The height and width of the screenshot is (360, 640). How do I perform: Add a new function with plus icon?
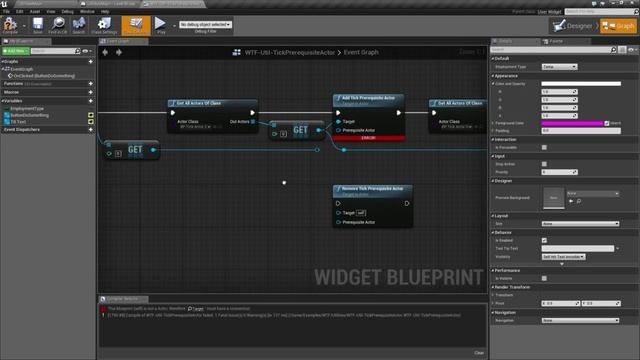[x=91, y=84]
